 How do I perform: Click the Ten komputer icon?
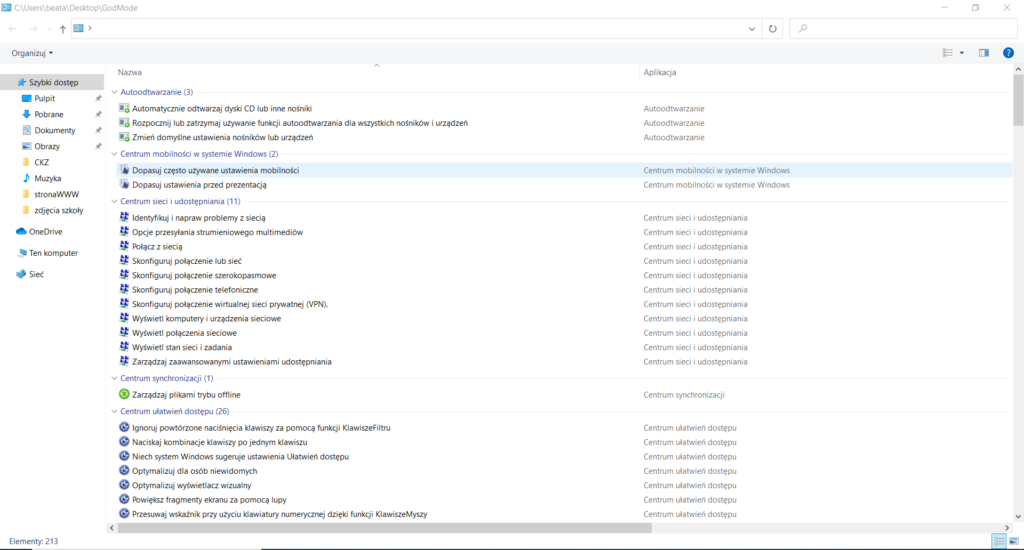click(x=21, y=253)
